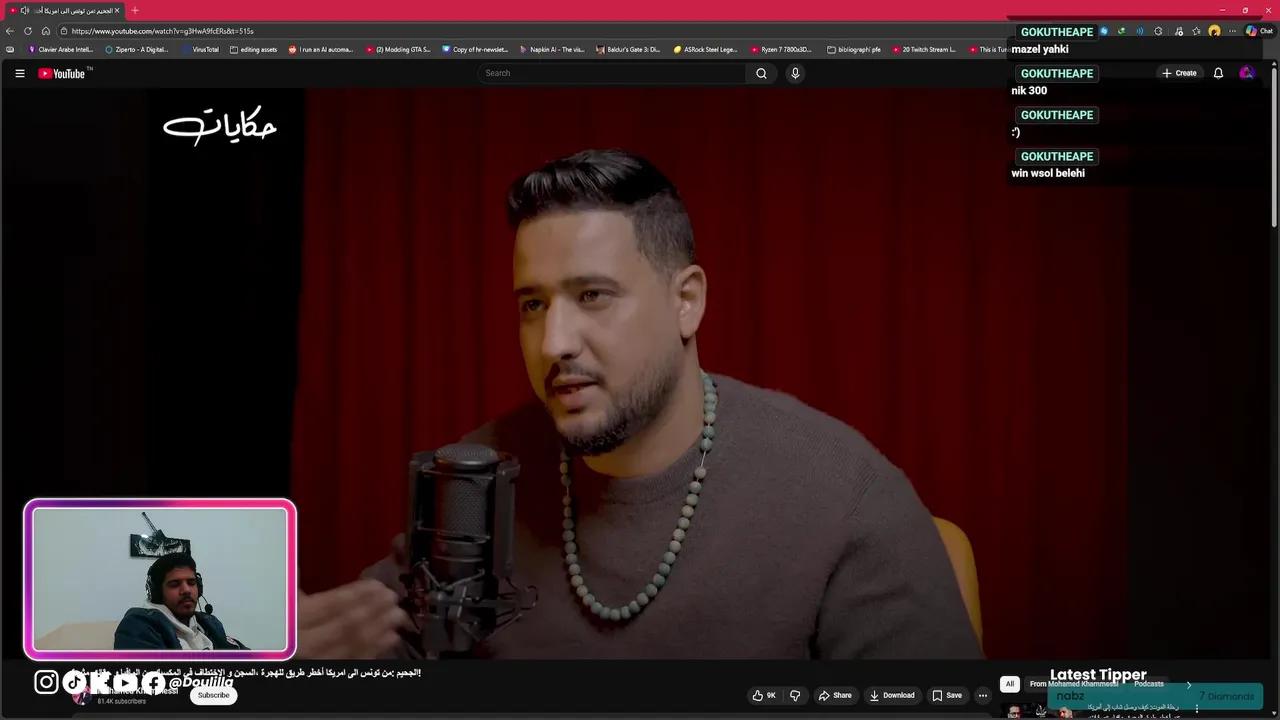Open browser Settings and more menu
Viewport: 1280px width, 720px height.
(x=1233, y=31)
